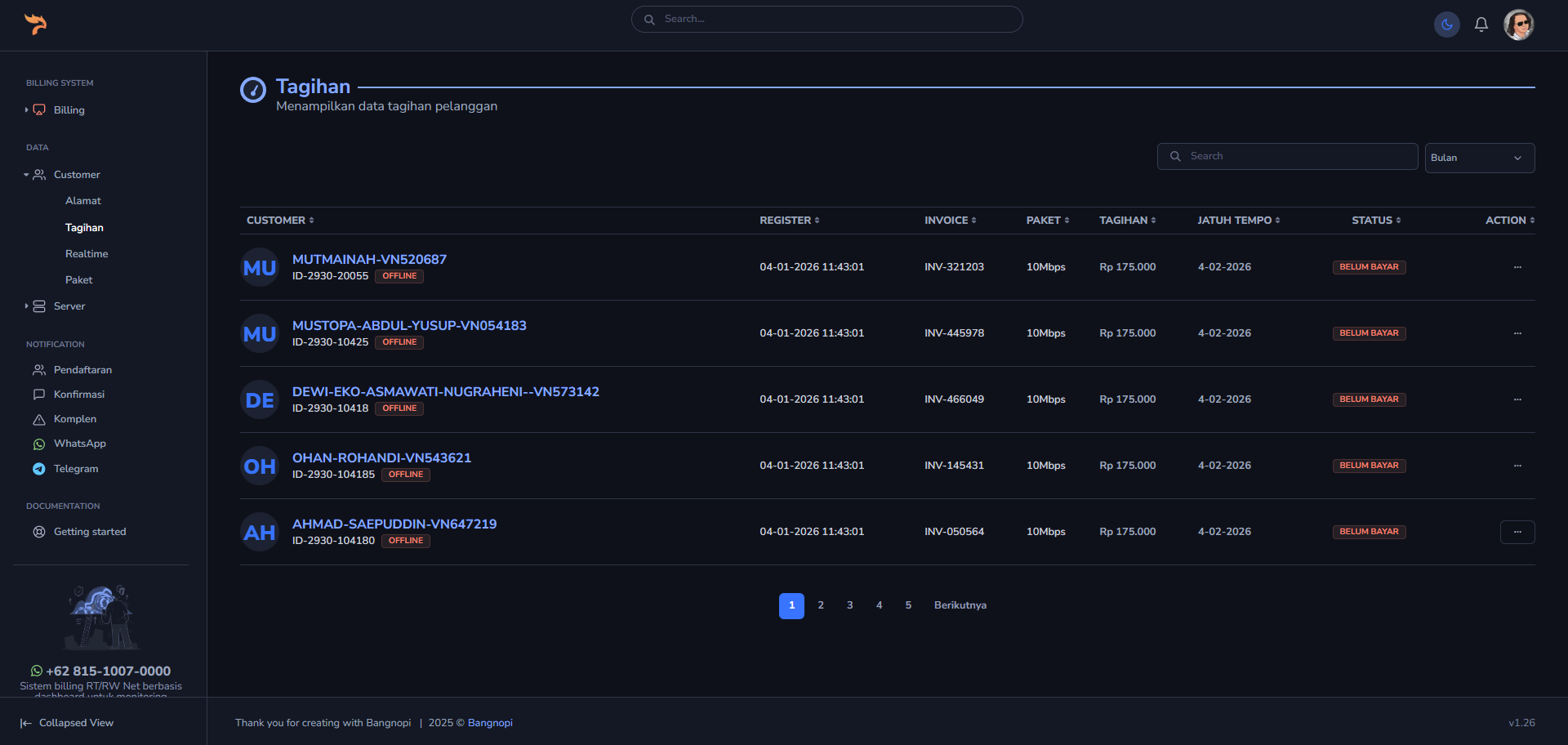This screenshot has width=1568, height=745.
Task: Go to page 3 of results
Action: point(849,605)
